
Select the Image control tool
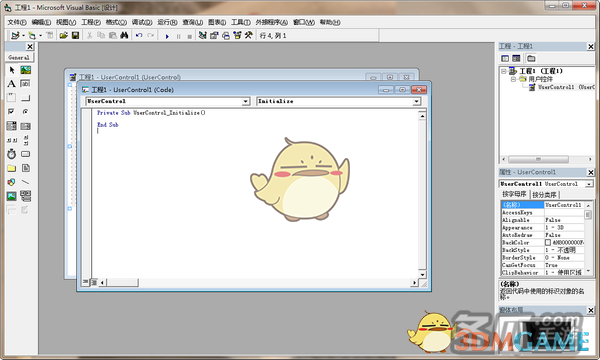(11, 196)
